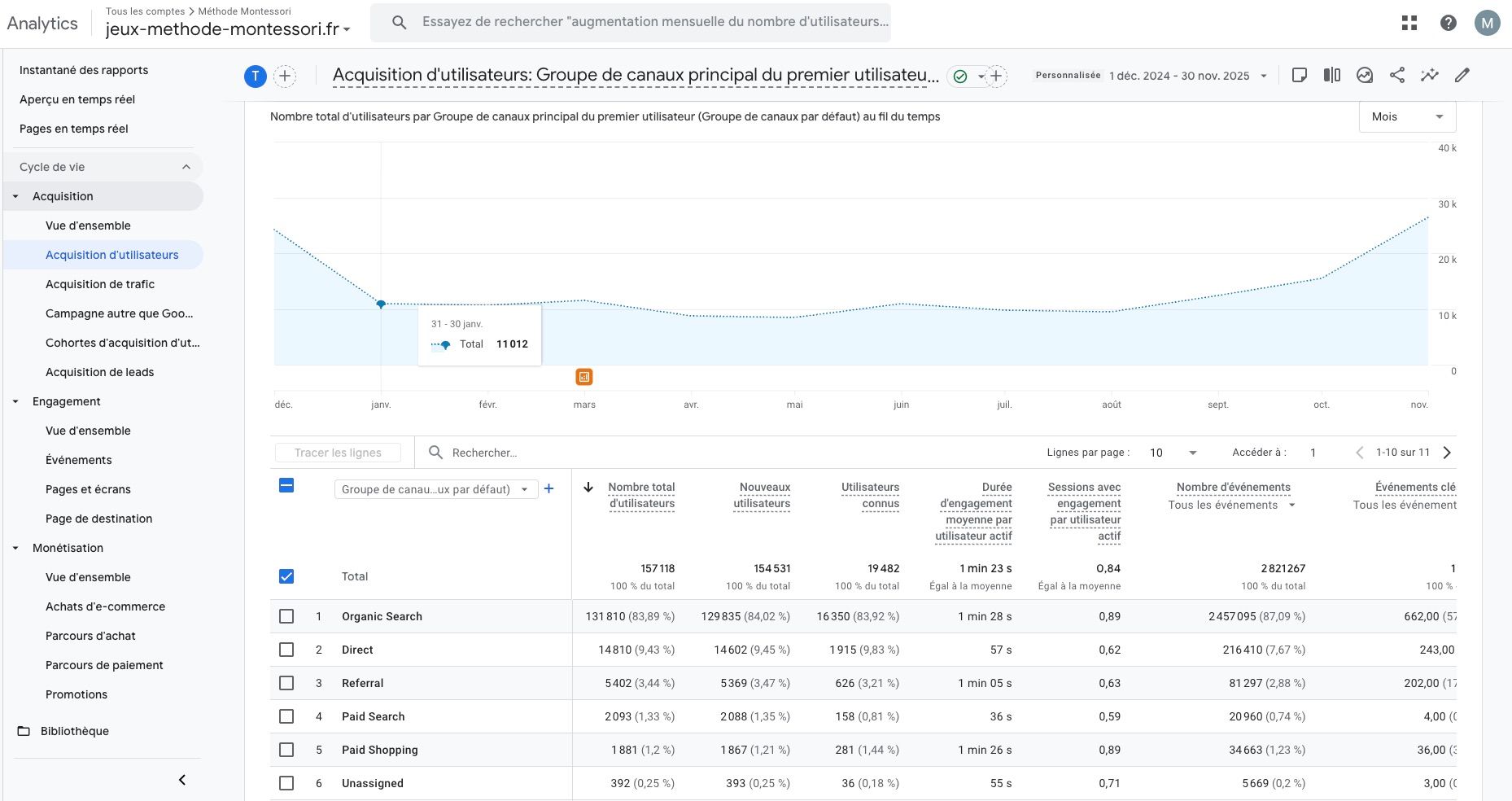Image resolution: width=1512 pixels, height=801 pixels.
Task: Click the Organic Search row label
Action: tap(382, 616)
